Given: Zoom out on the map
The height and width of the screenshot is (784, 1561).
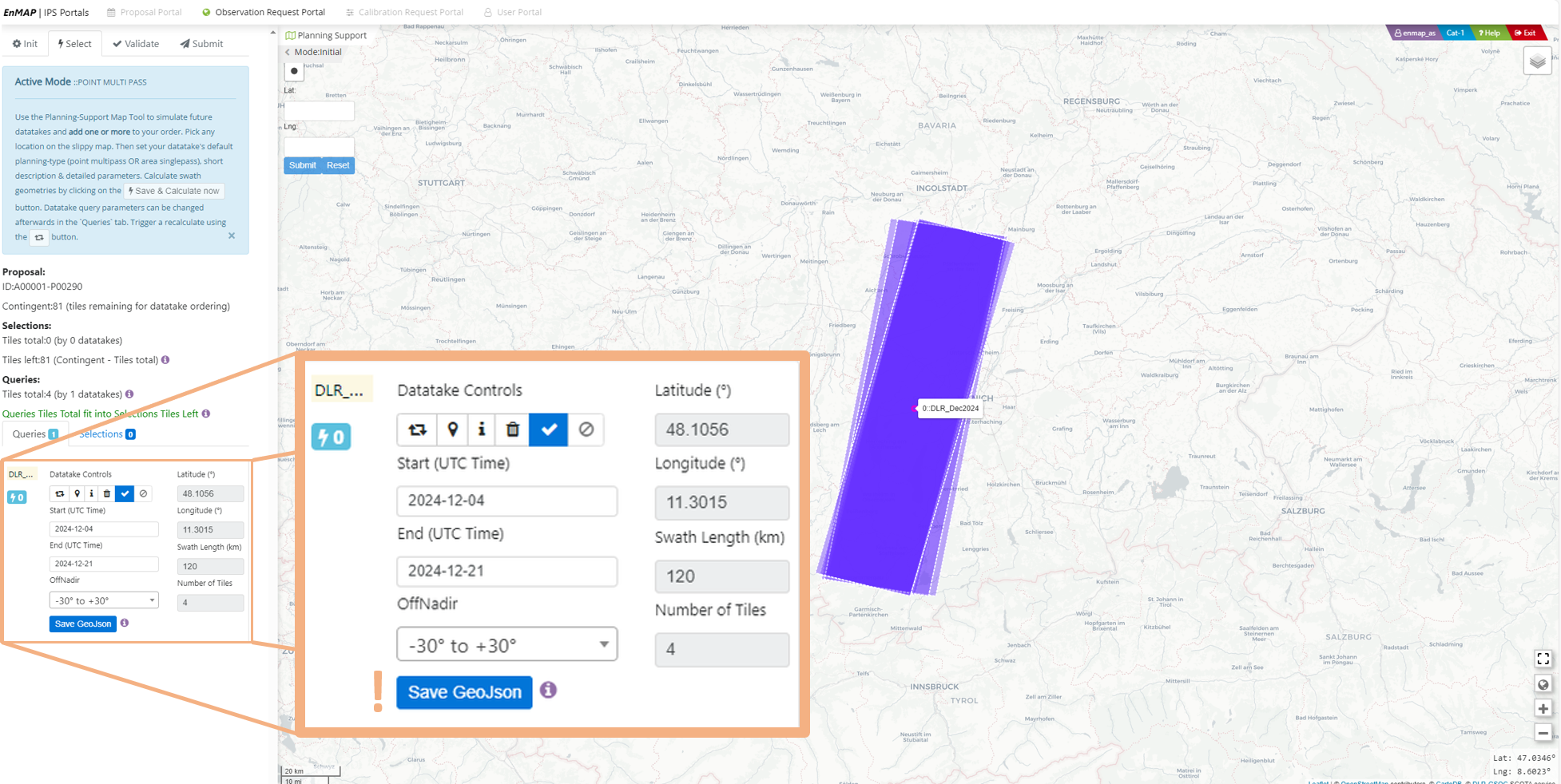Looking at the screenshot, I should click(1543, 733).
